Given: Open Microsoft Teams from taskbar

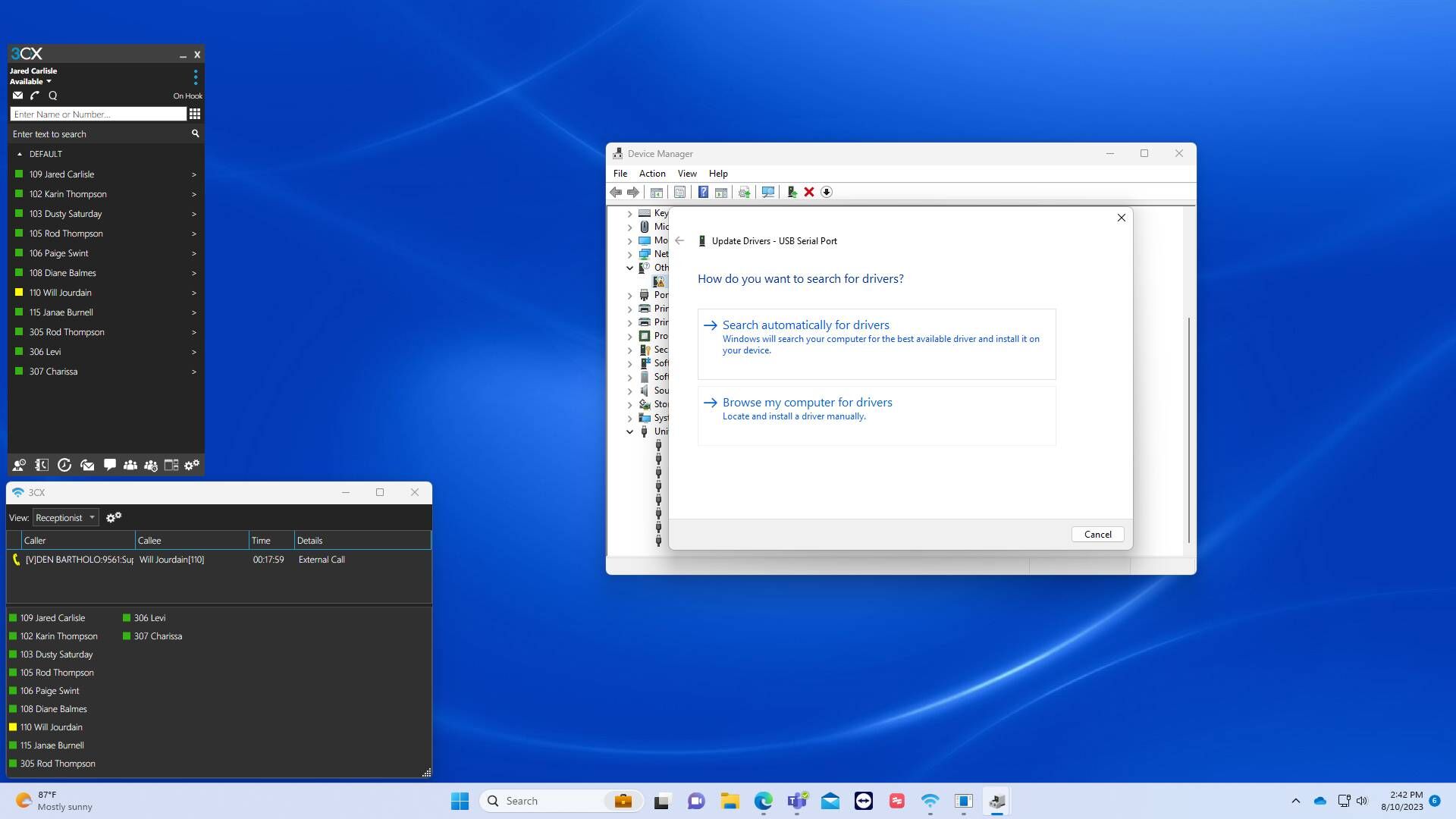Looking at the screenshot, I should (x=796, y=801).
